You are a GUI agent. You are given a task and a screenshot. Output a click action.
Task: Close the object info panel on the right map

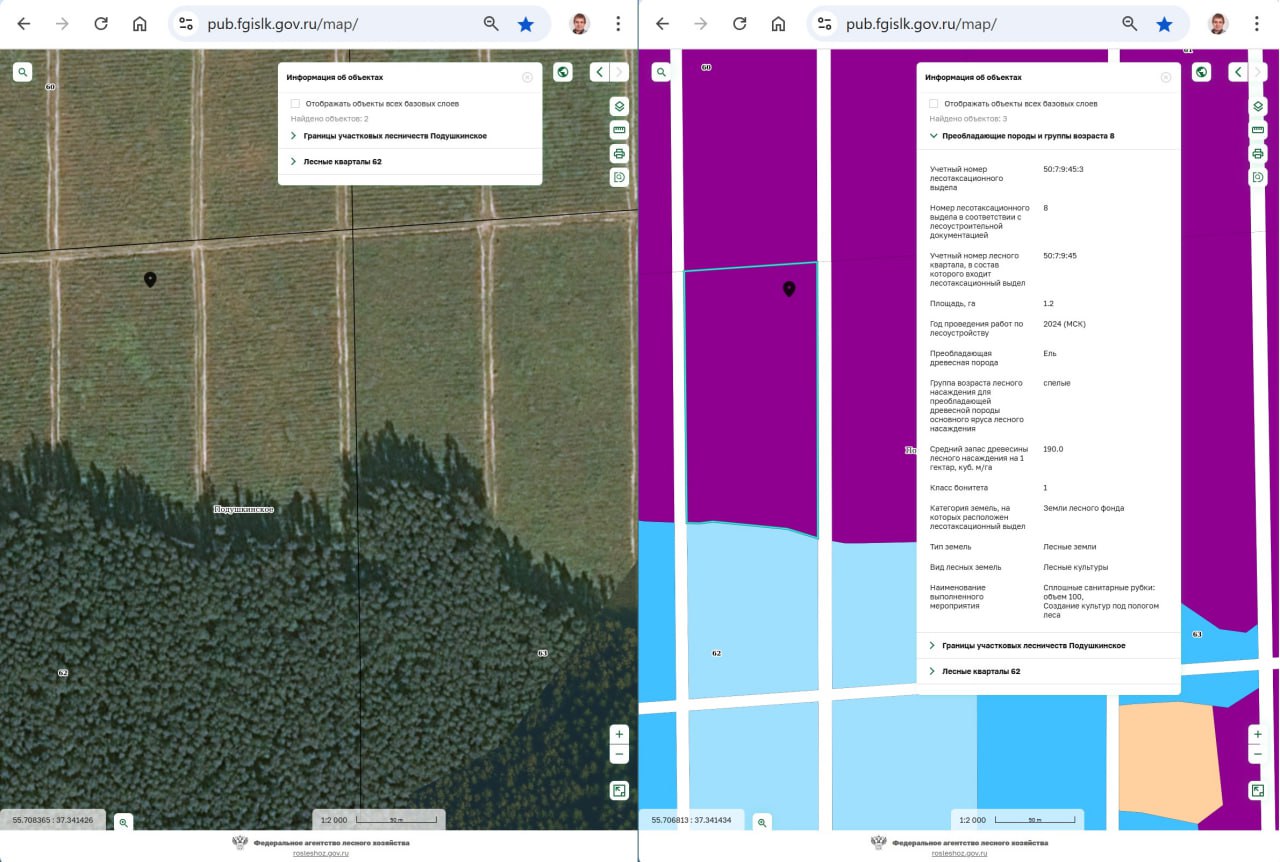click(x=1166, y=77)
